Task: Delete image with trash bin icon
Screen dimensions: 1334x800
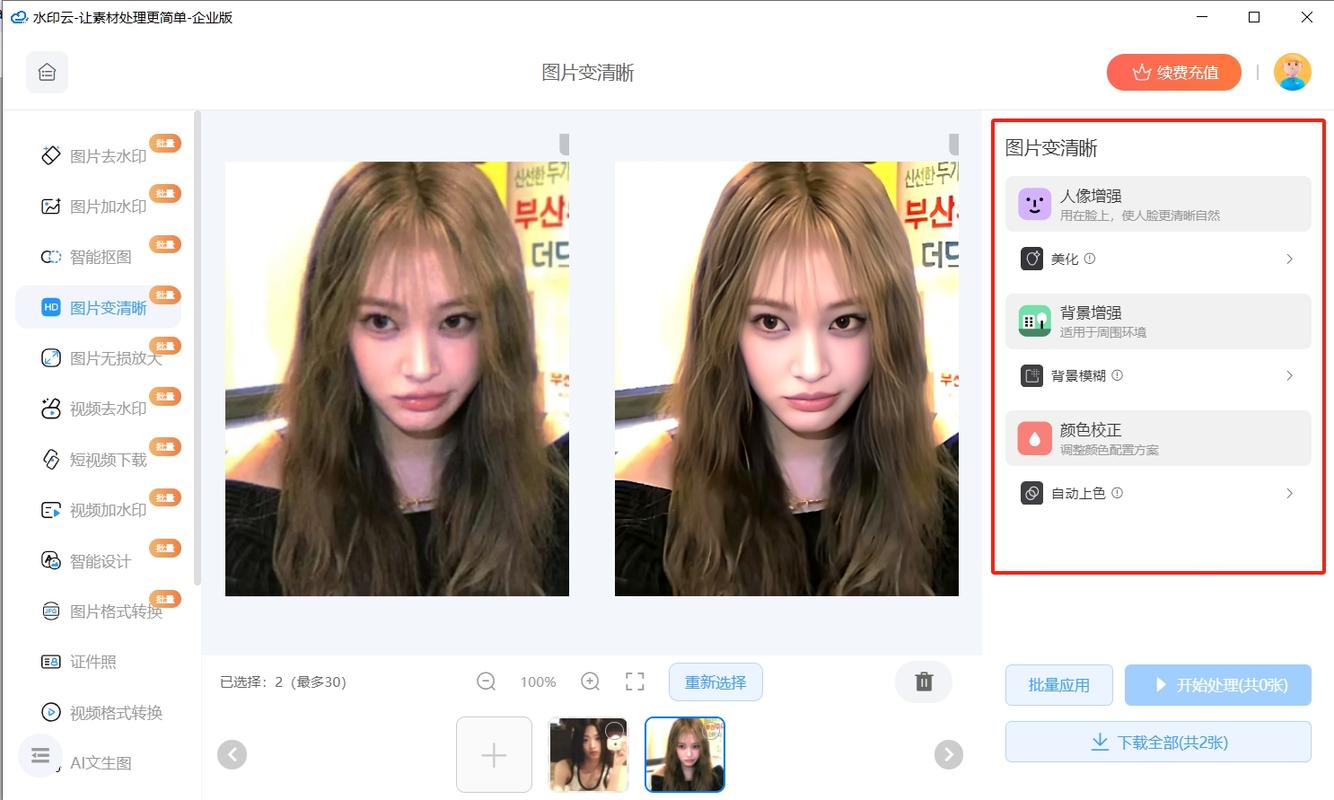Action: coord(923,682)
